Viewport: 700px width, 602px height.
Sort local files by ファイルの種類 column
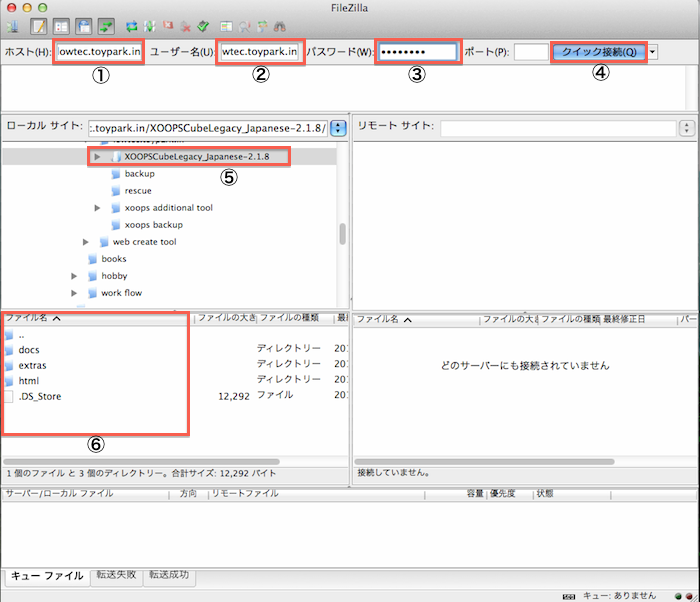296,318
